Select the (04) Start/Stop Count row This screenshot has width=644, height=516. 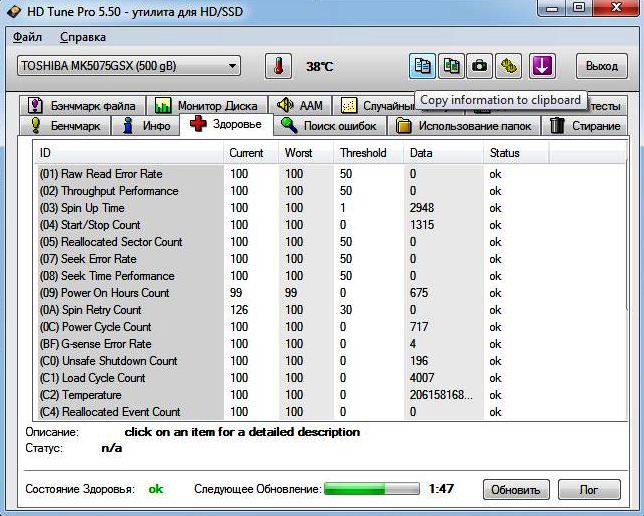331,225
